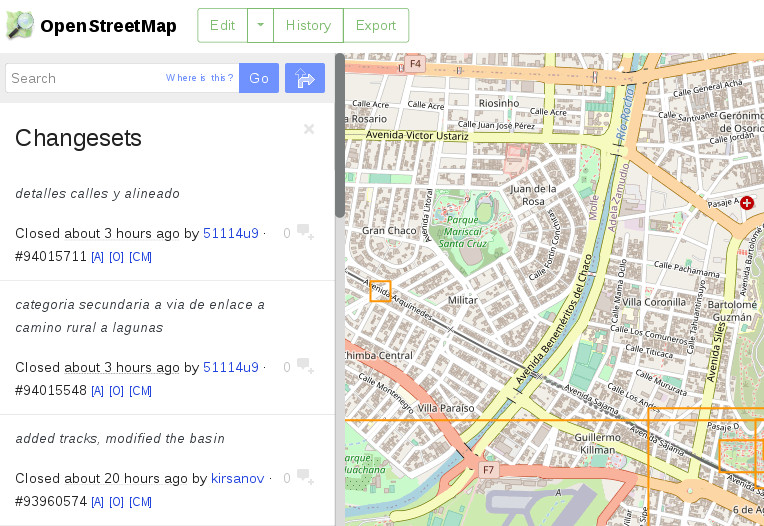Open [A] link for changeset #94015548
The height and width of the screenshot is (526, 764).
[97, 391]
